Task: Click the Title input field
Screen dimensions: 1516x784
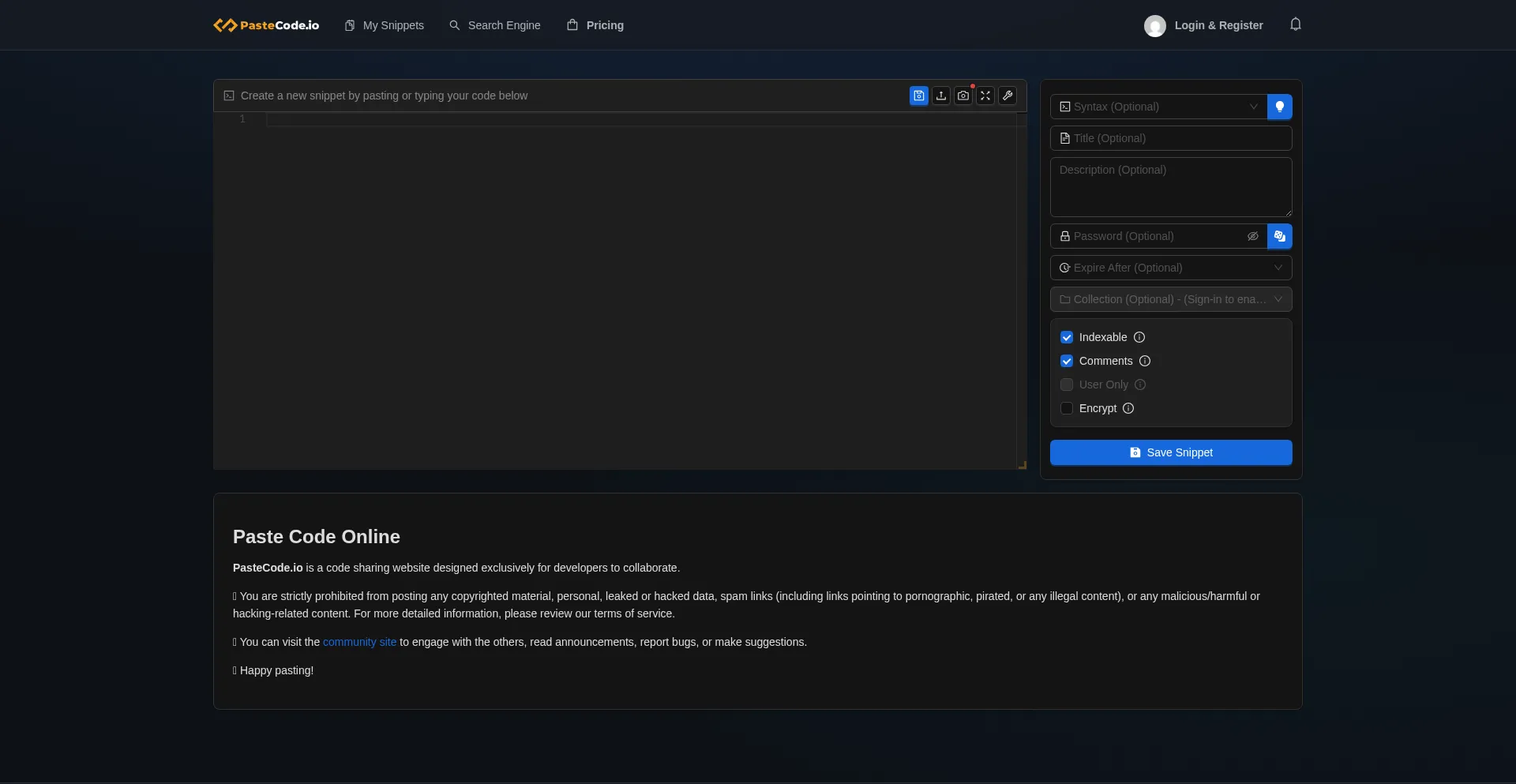Action: coord(1170,138)
